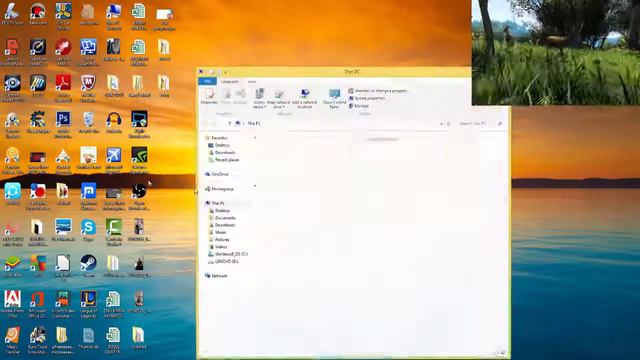Select Videos under This PC
The width and height of the screenshot is (640, 360).
coord(218,247)
